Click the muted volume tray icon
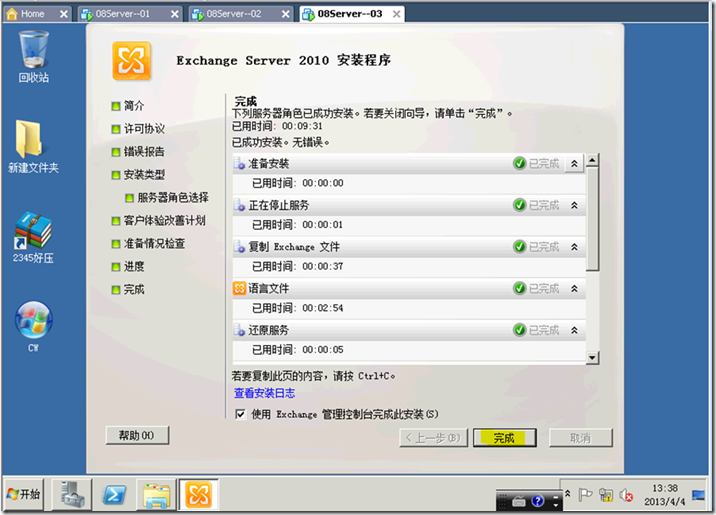Viewport: 716px width, 515px height. tap(626, 495)
